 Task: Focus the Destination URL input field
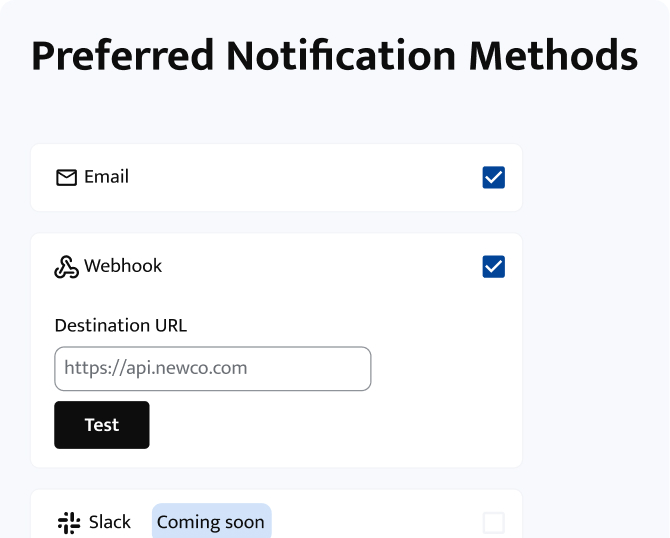(212, 369)
